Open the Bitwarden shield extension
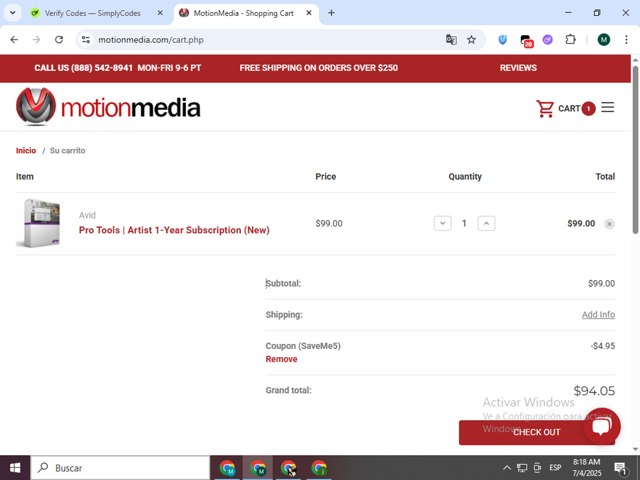The height and width of the screenshot is (480, 640). pos(502,40)
